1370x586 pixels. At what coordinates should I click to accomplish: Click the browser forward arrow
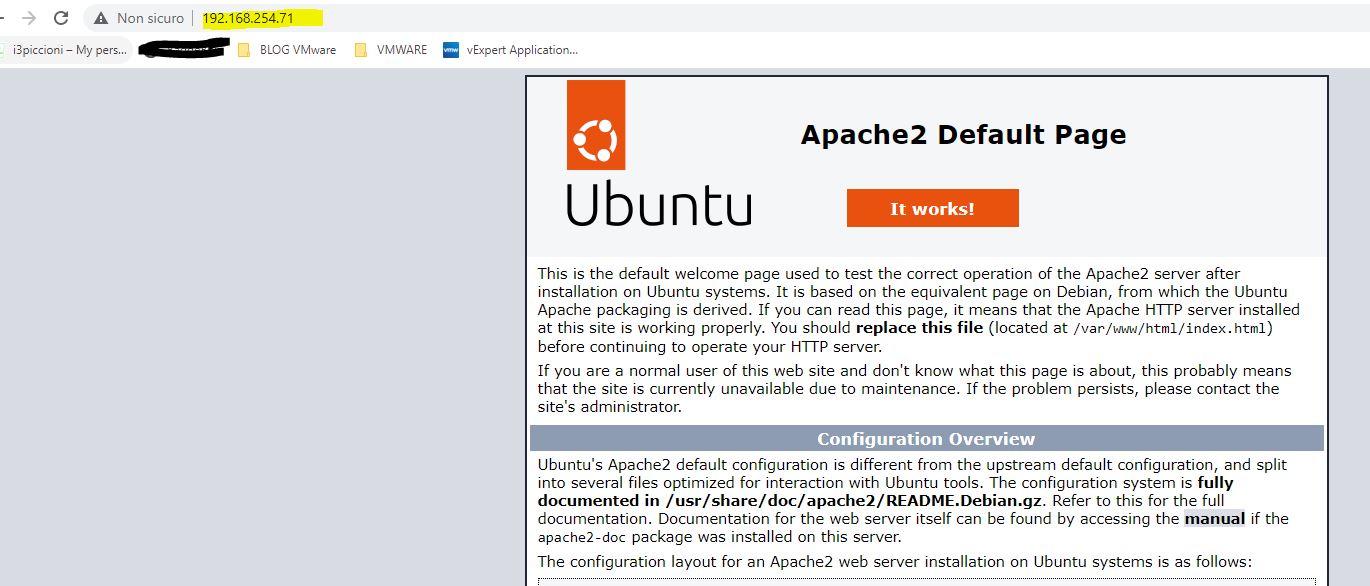(x=30, y=18)
